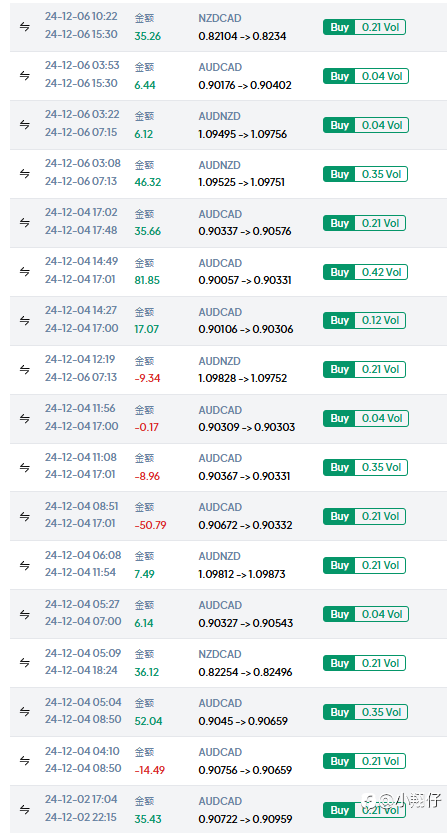Click Buy 0.42 Vol badge
Viewport: 447px width, 833px height.
364,272
